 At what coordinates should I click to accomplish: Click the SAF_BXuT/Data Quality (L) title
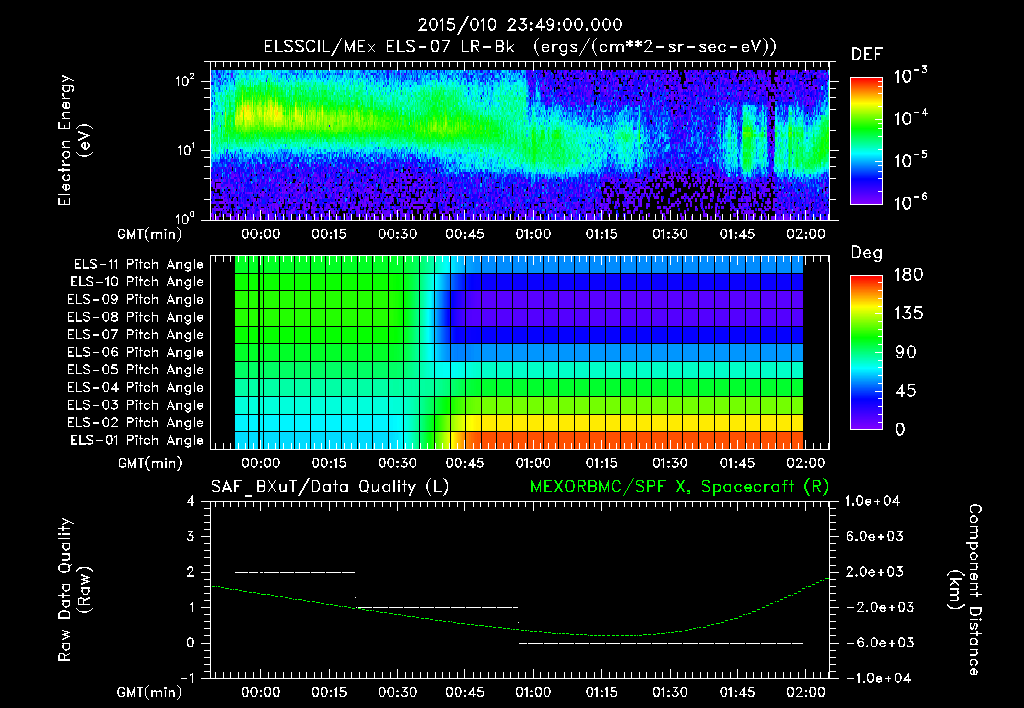point(330,487)
